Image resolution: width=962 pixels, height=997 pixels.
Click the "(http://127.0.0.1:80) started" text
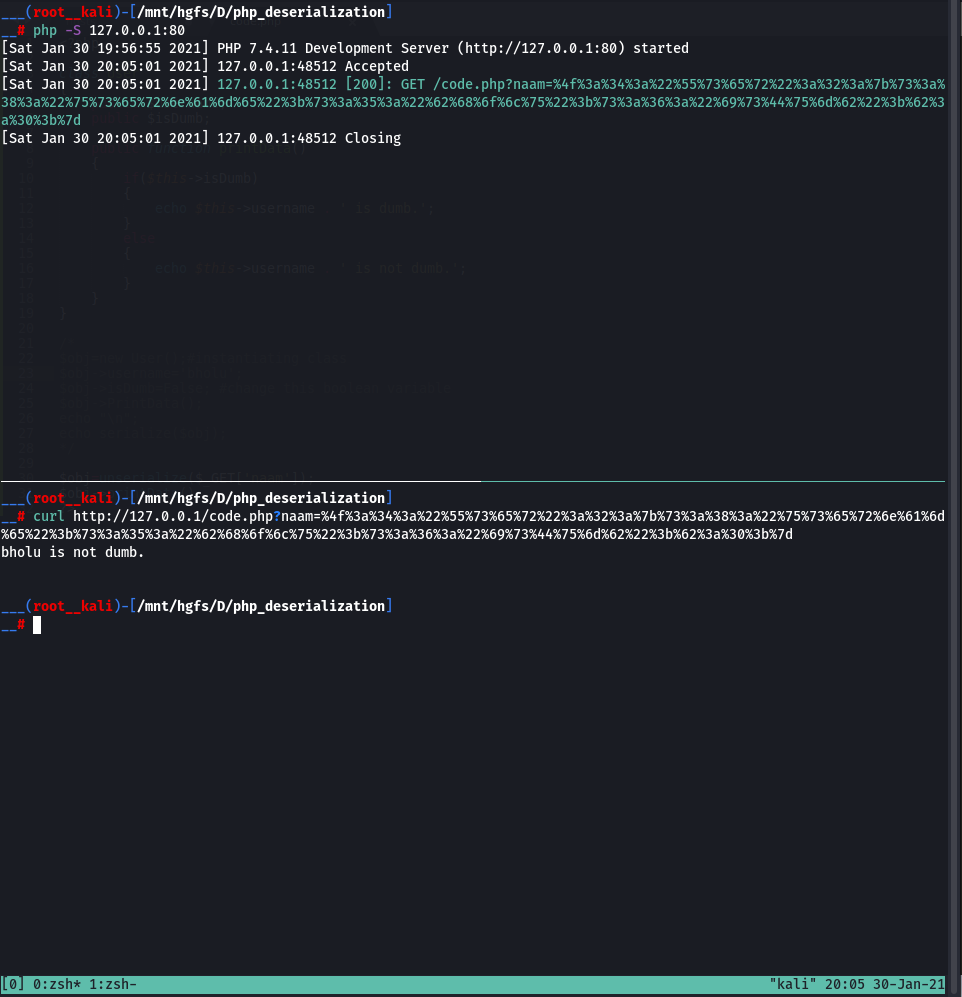click(x=573, y=48)
